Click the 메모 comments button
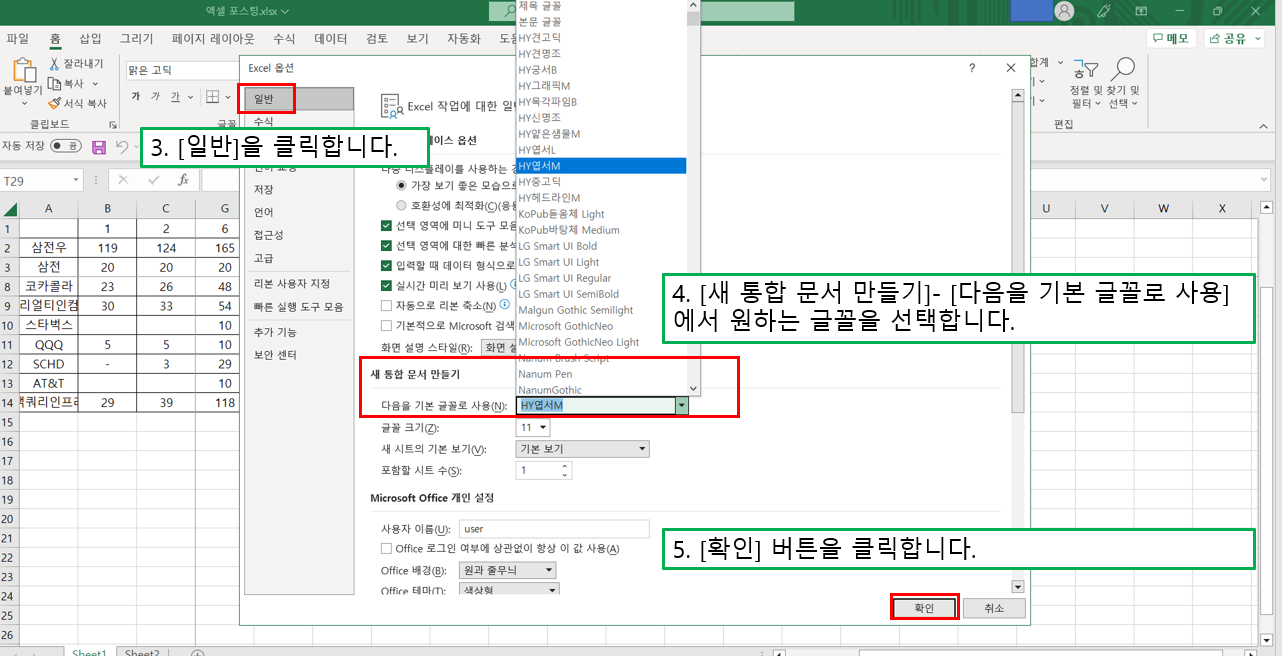Viewport: 1282px width, 656px height. [x=1172, y=38]
